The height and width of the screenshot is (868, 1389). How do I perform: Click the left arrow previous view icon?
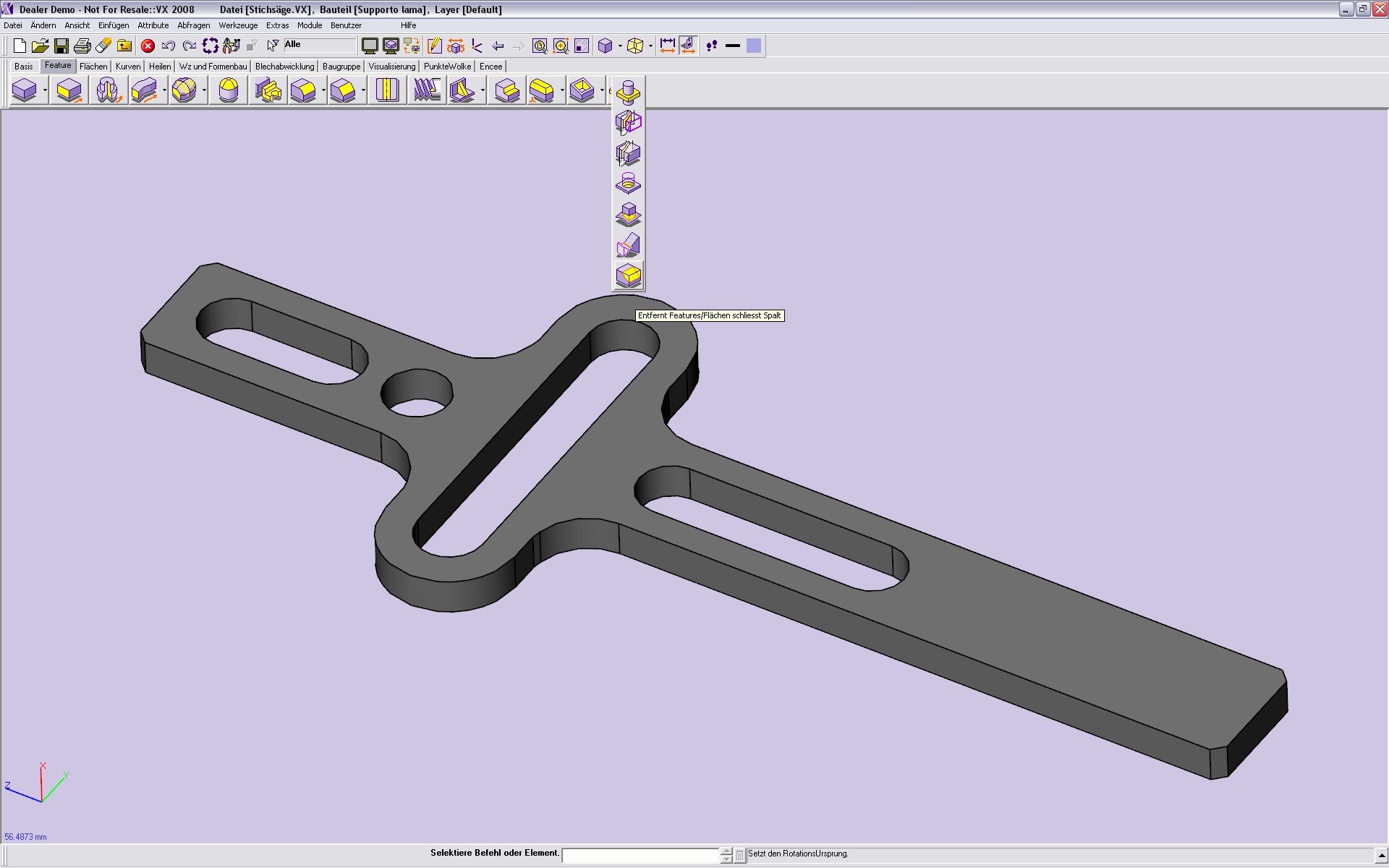coord(498,46)
